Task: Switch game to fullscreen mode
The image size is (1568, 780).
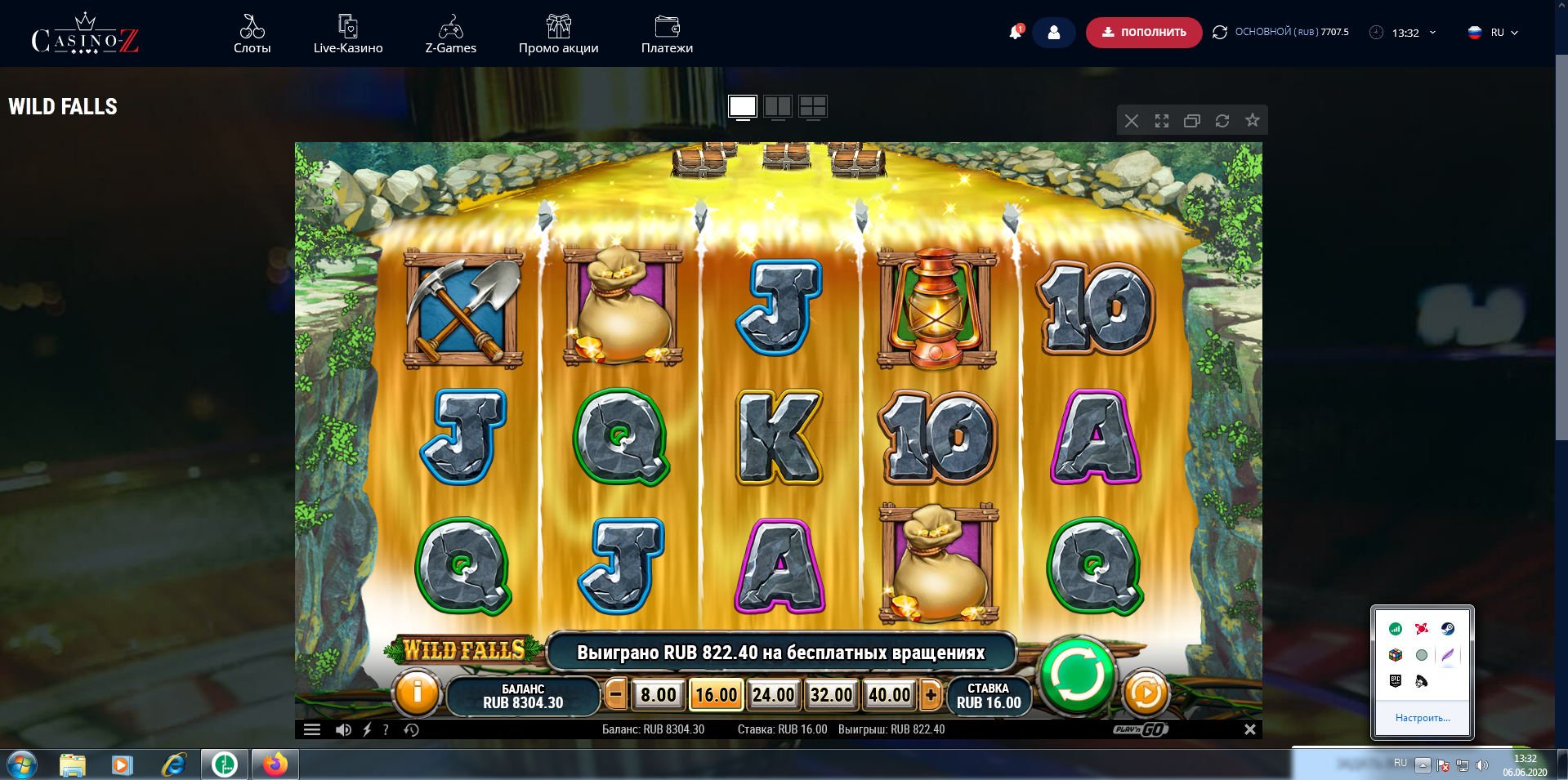Action: point(1161,121)
